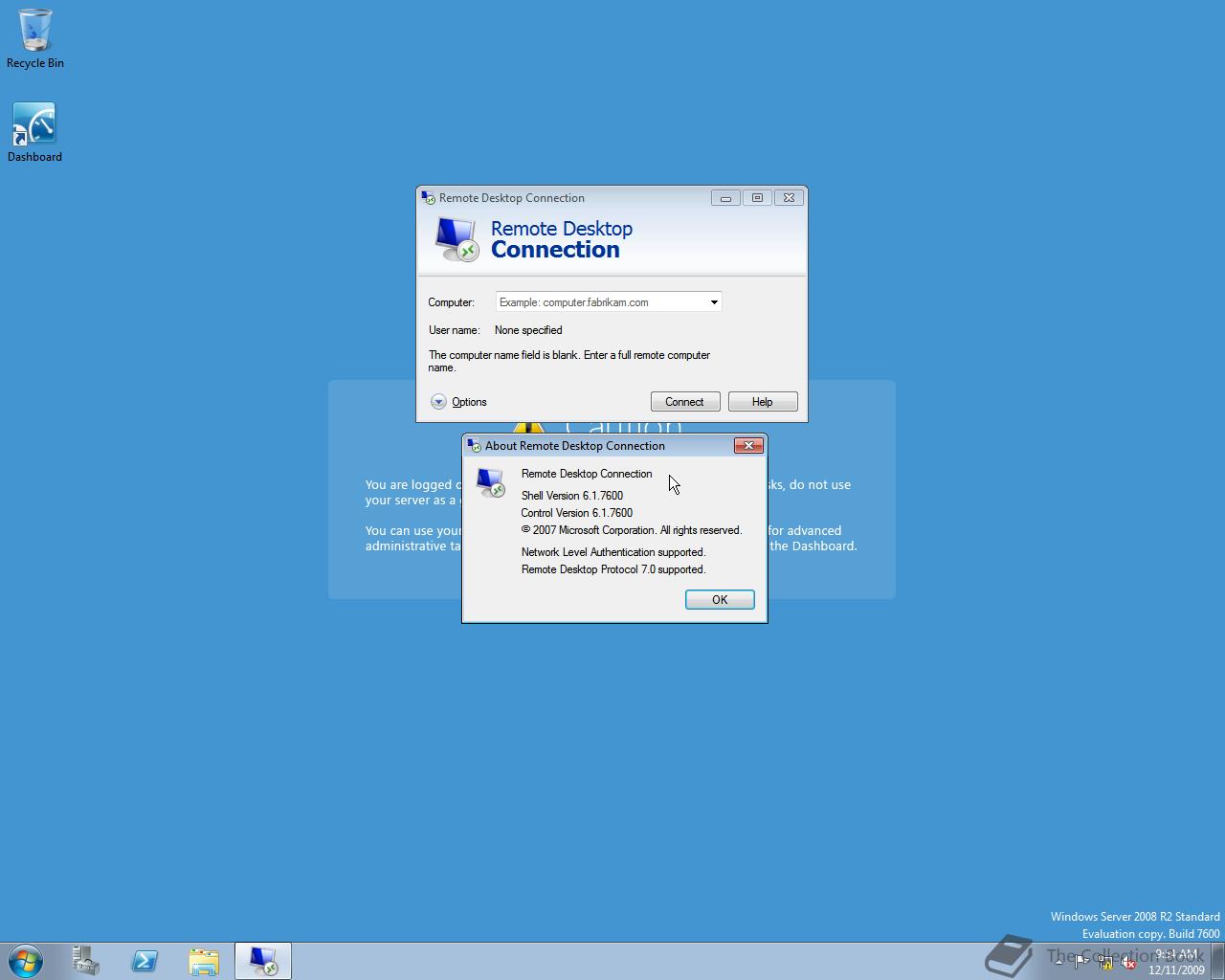Click 'Remote Desktop Protocol 7.0 supported.' text
Viewport: 1225px width, 980px height.
(x=613, y=569)
